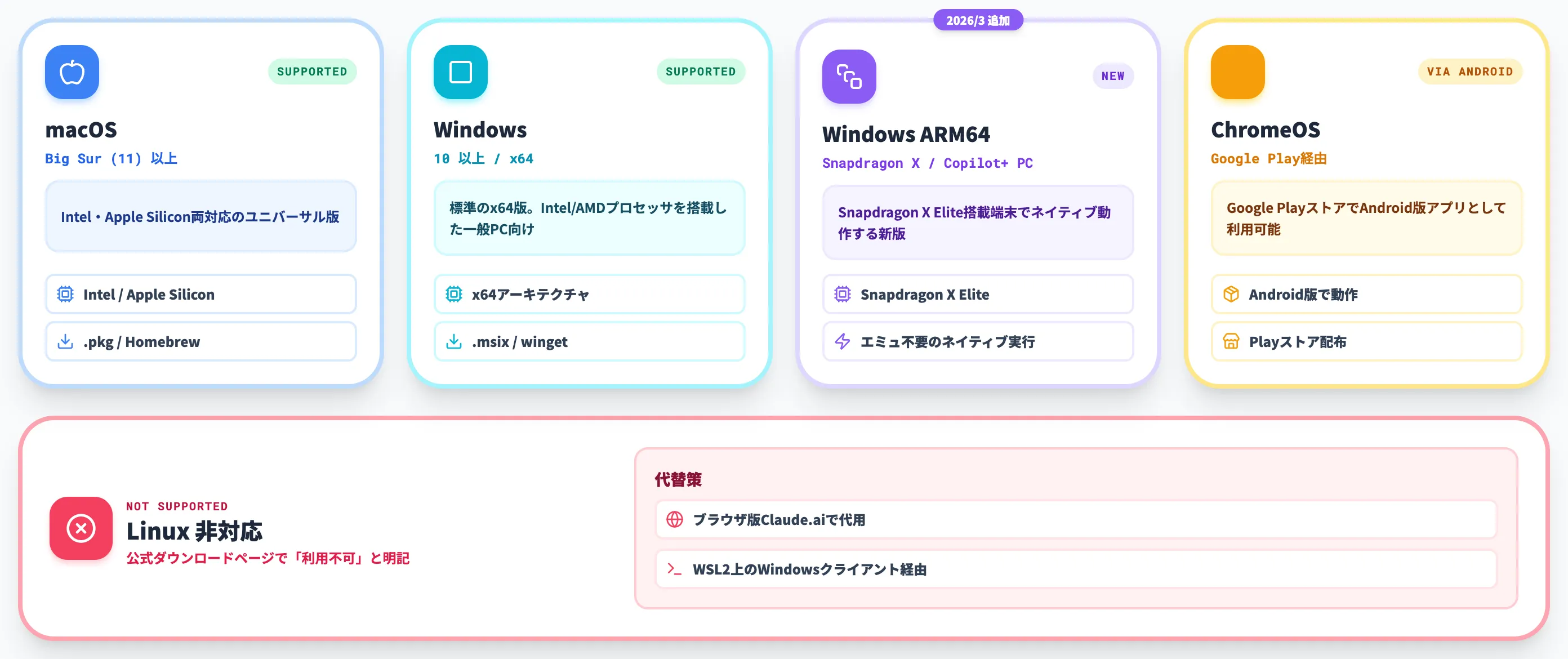This screenshot has height=659, width=1568.
Task: Click download icon beside .pkg / Homebrew
Action: point(65,341)
